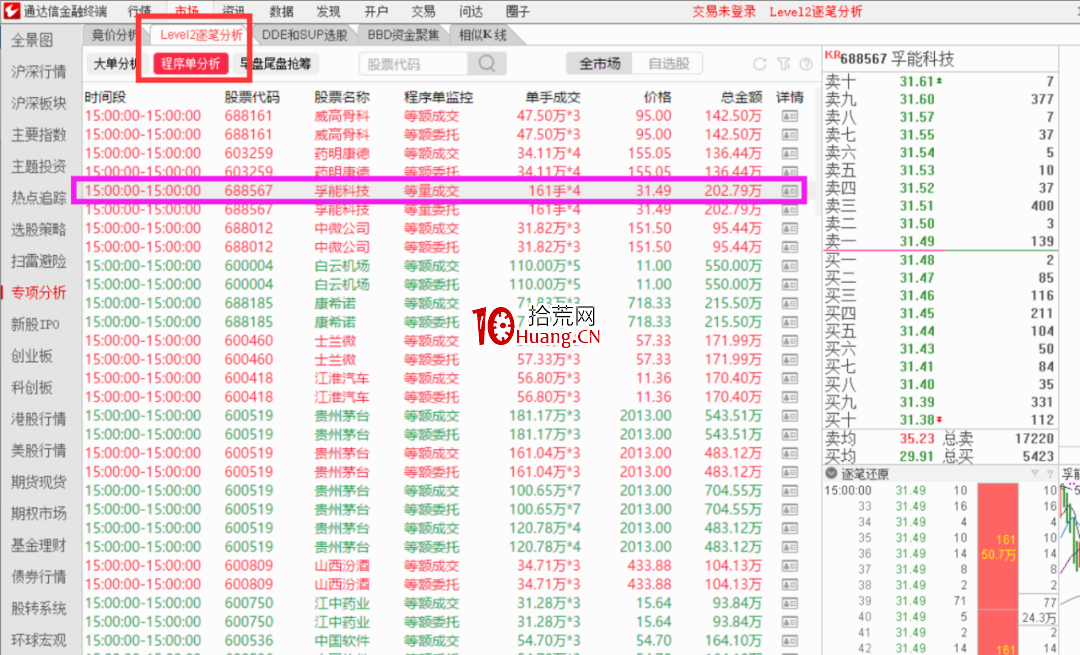Open detail icon for first 600418 江淮汽车 row
The height and width of the screenshot is (655, 1080).
click(789, 378)
